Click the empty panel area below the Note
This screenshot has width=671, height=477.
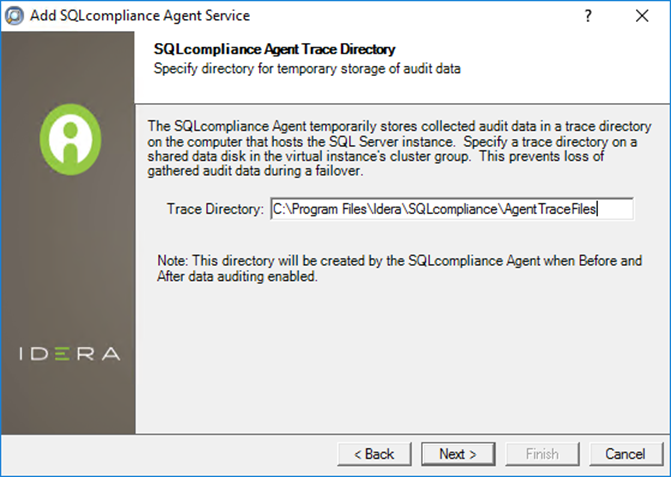pos(400,360)
